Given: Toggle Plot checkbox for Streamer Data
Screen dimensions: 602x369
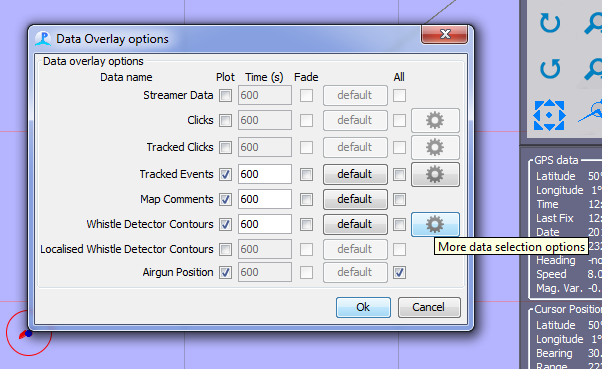Looking at the screenshot, I should (x=225, y=96).
